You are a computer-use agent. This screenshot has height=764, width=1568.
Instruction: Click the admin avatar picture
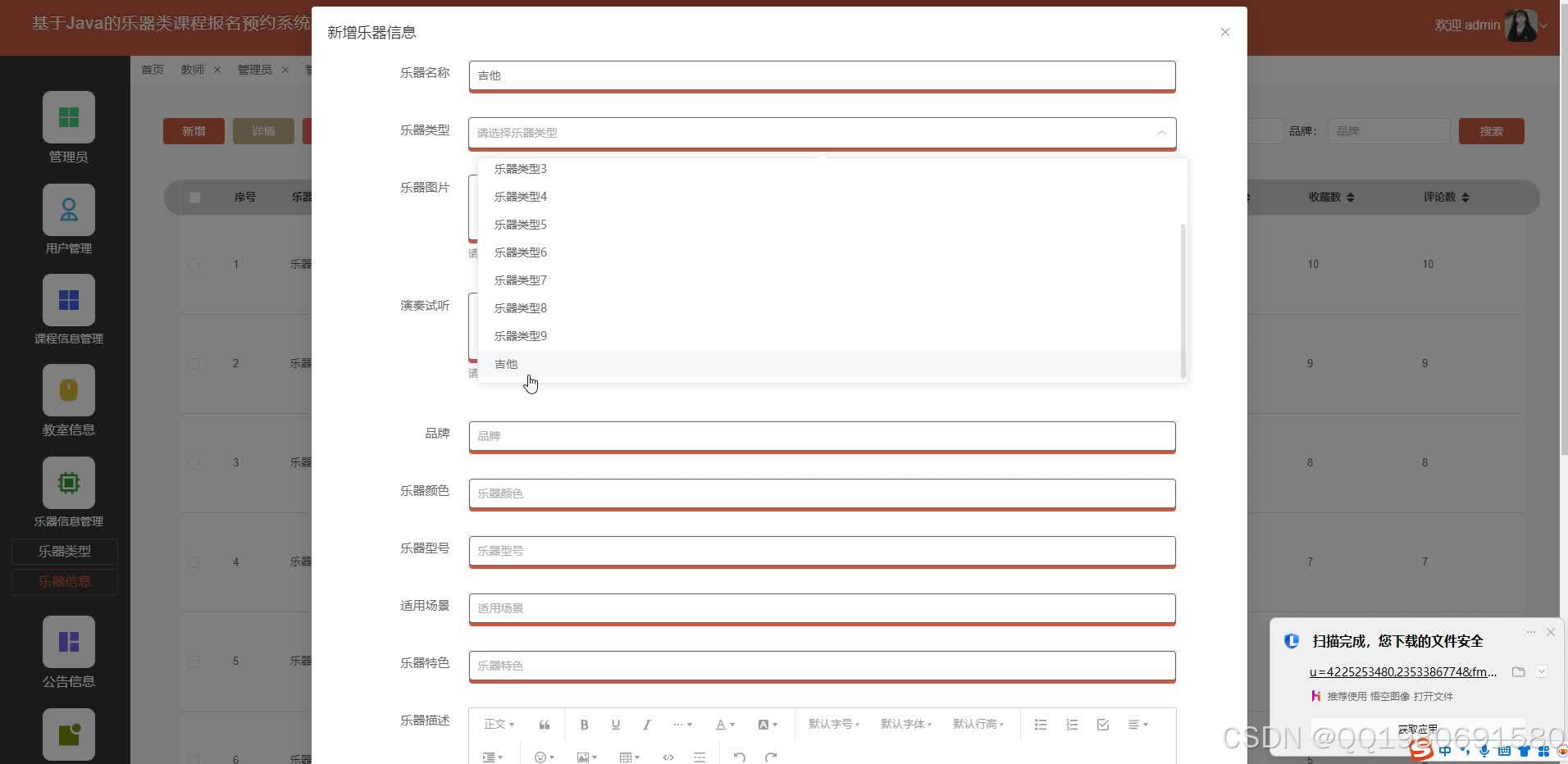[1521, 25]
